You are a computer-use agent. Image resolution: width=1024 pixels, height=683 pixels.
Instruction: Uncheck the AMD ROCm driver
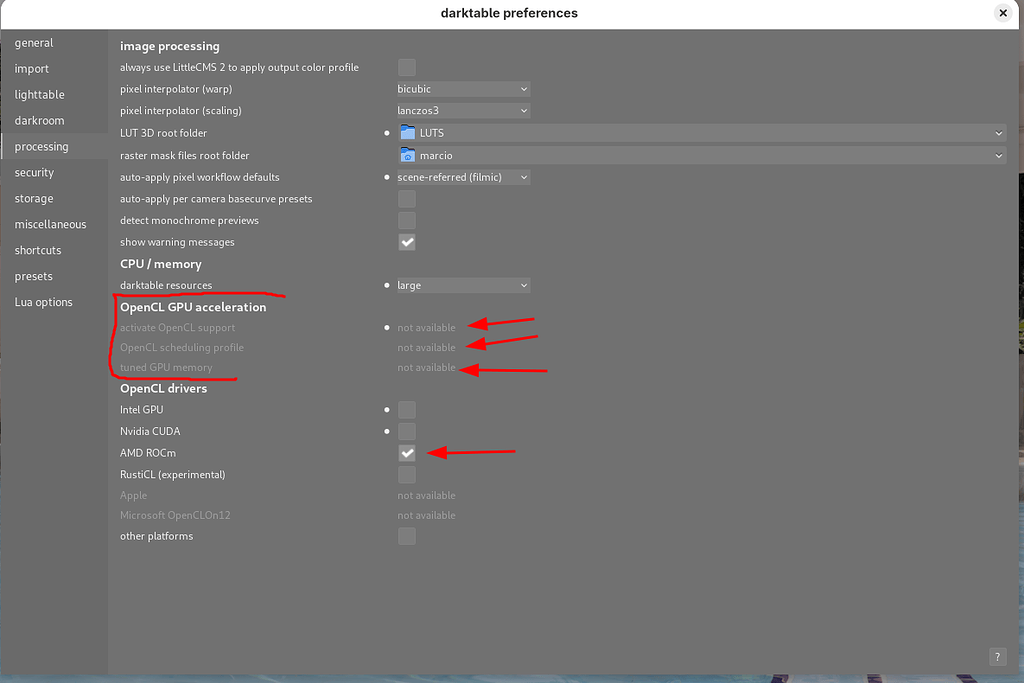pyautogui.click(x=407, y=453)
